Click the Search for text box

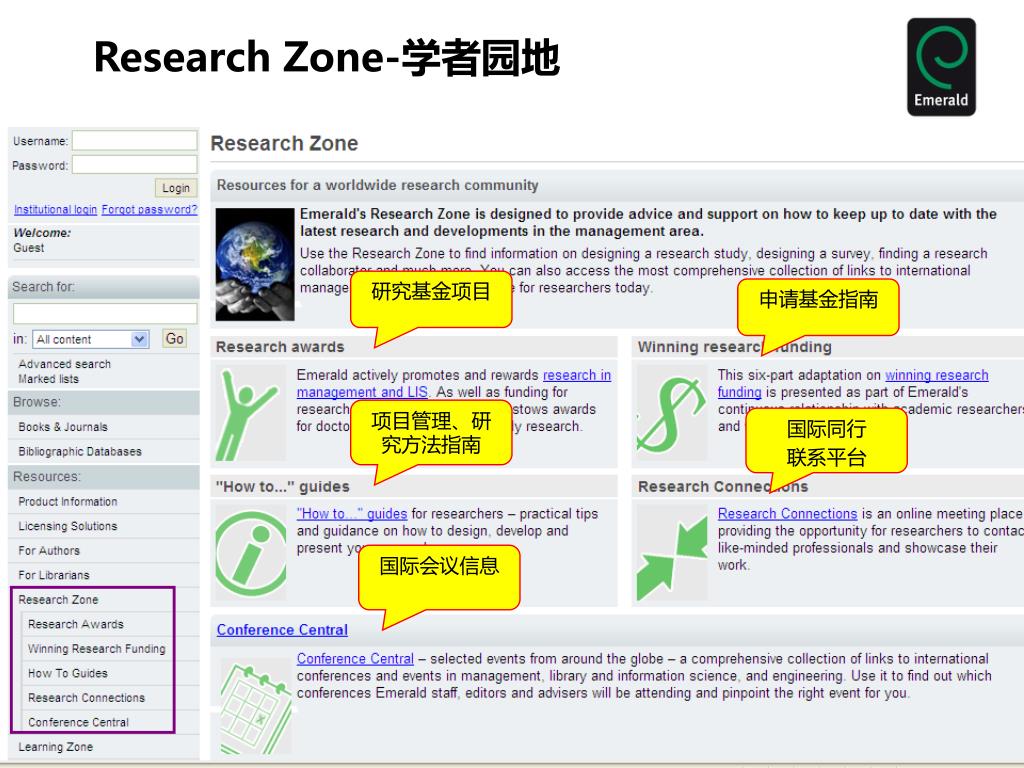(105, 313)
